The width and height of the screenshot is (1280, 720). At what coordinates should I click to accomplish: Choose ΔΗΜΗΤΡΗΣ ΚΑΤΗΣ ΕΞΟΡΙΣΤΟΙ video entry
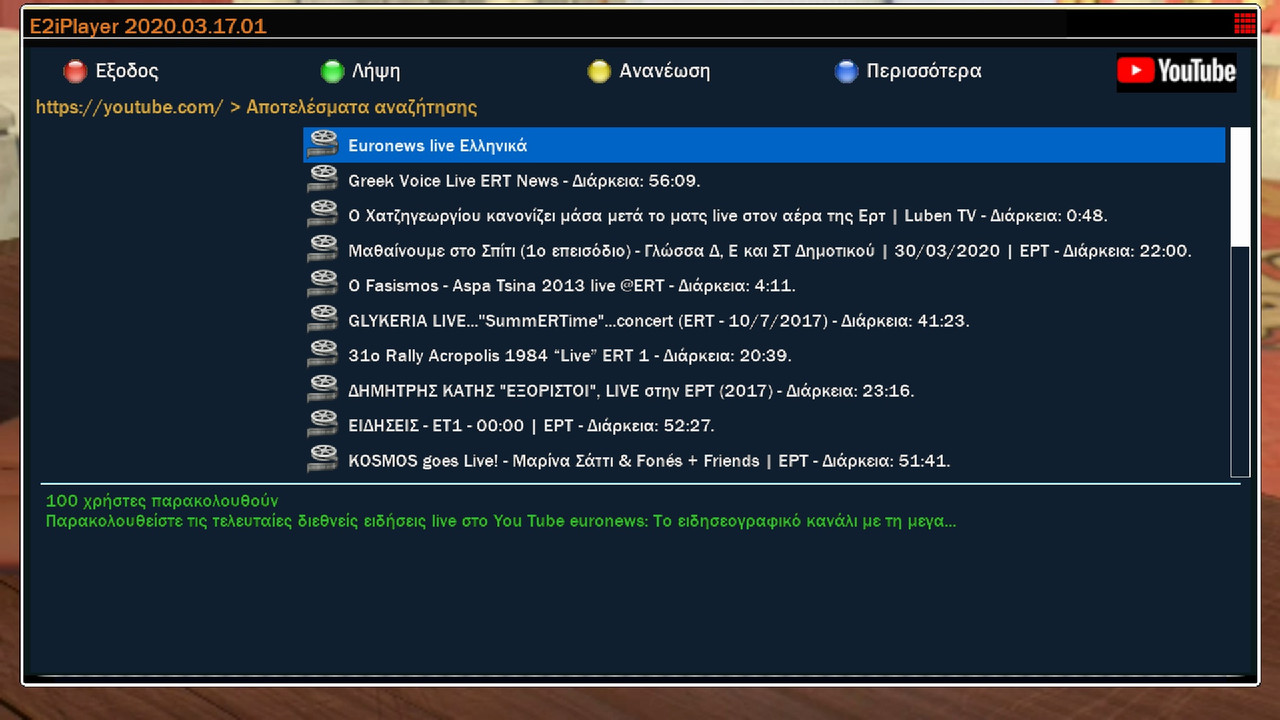point(764,390)
